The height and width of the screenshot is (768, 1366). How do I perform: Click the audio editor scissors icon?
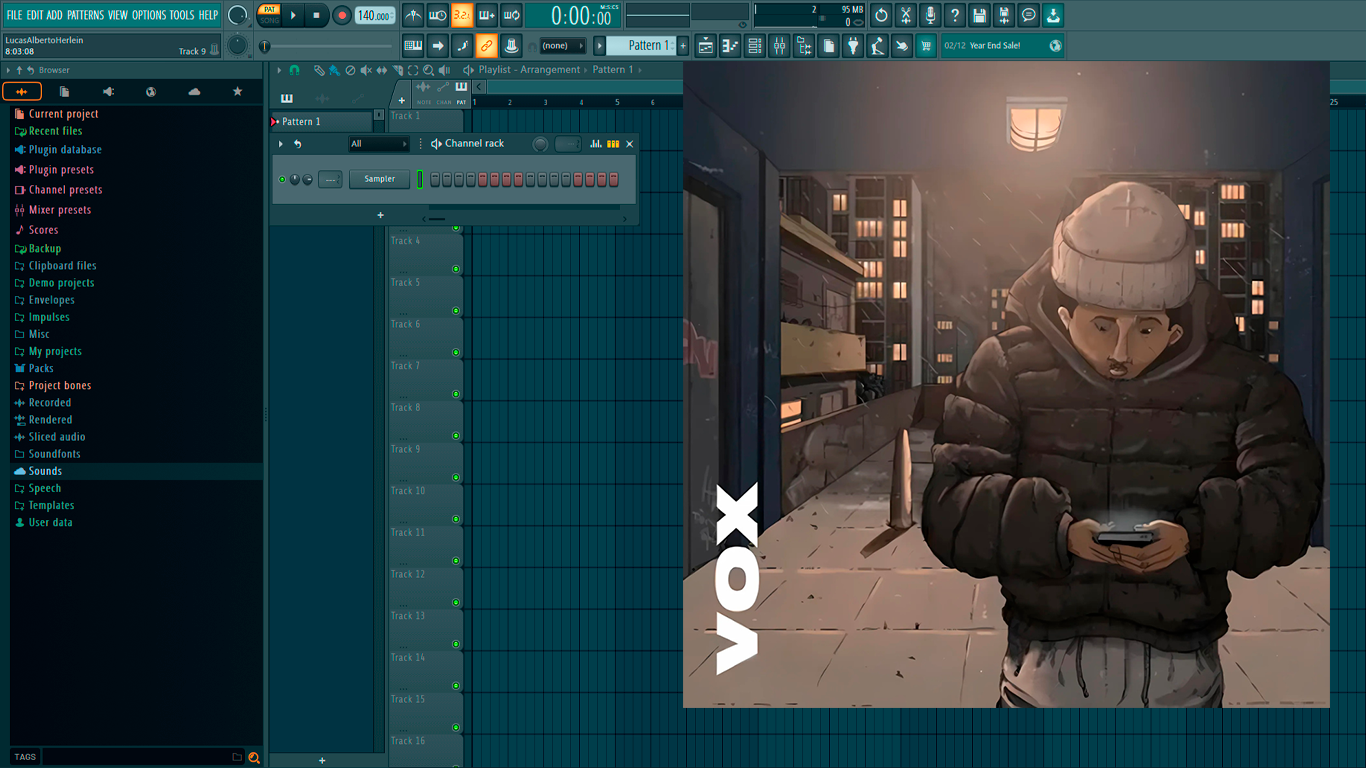point(906,15)
